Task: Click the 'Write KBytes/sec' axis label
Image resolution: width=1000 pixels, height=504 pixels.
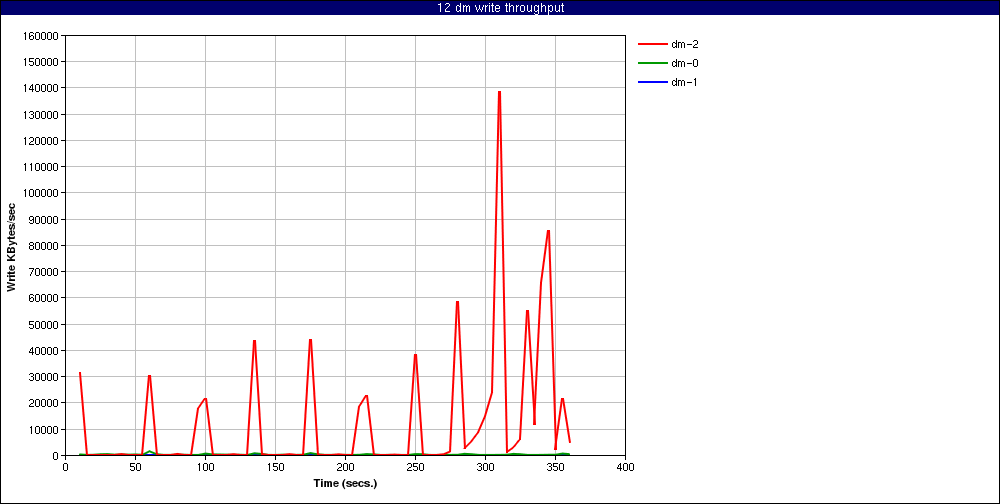Action: (11, 246)
